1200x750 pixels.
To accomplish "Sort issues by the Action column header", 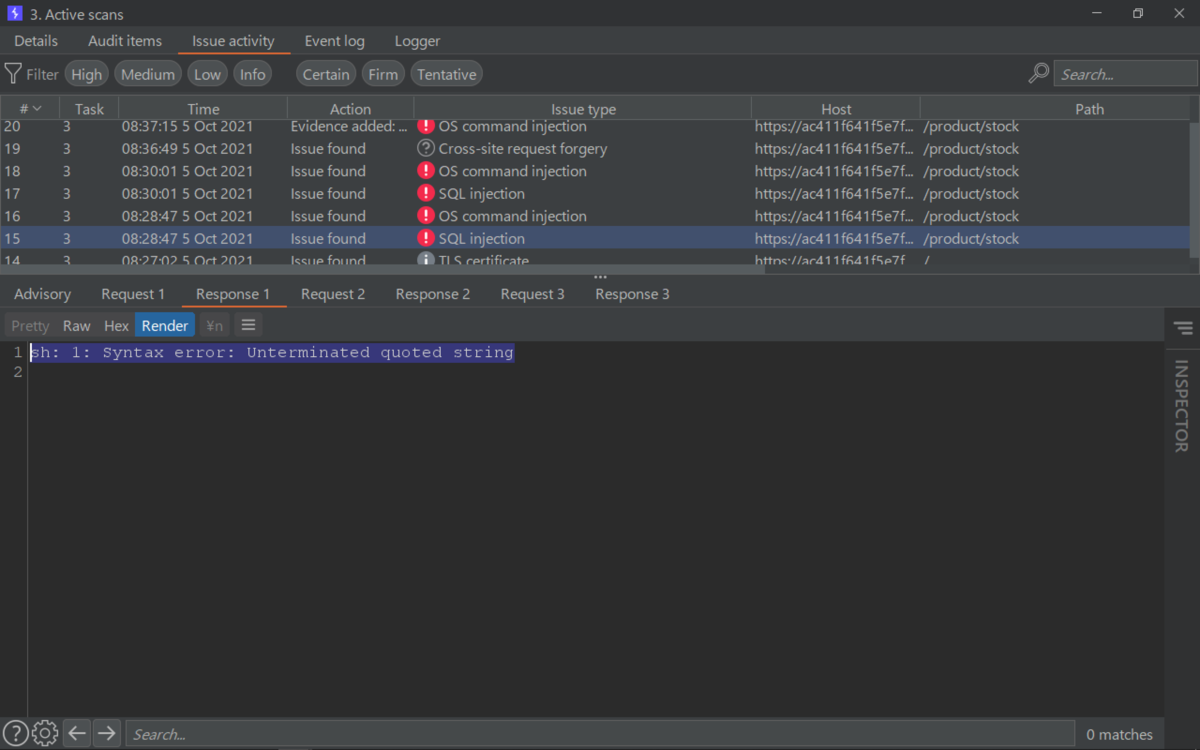I will (350, 109).
